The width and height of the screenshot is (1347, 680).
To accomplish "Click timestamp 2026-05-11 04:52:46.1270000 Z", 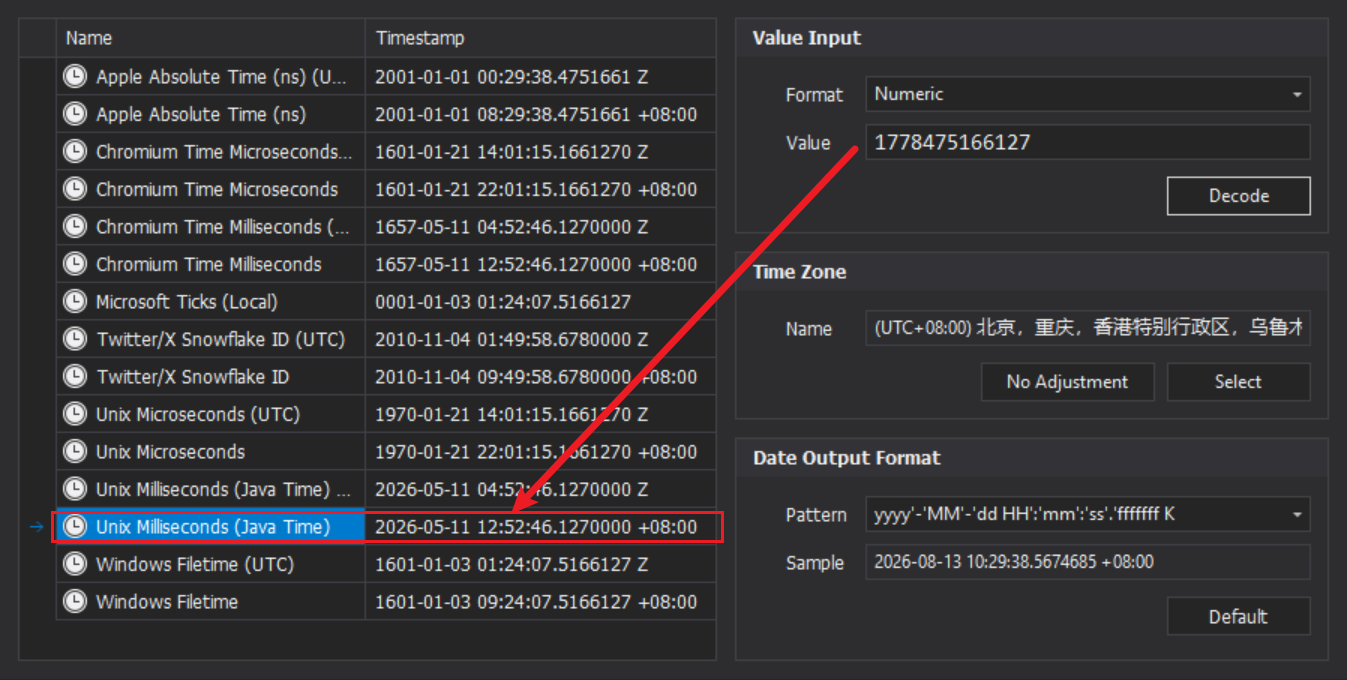I will [x=512, y=489].
